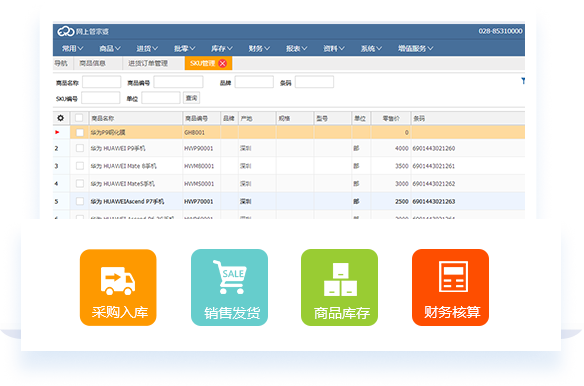The image size is (584, 386).
Task: Close the SKU管理 tab with the red X
Action: 223,63
